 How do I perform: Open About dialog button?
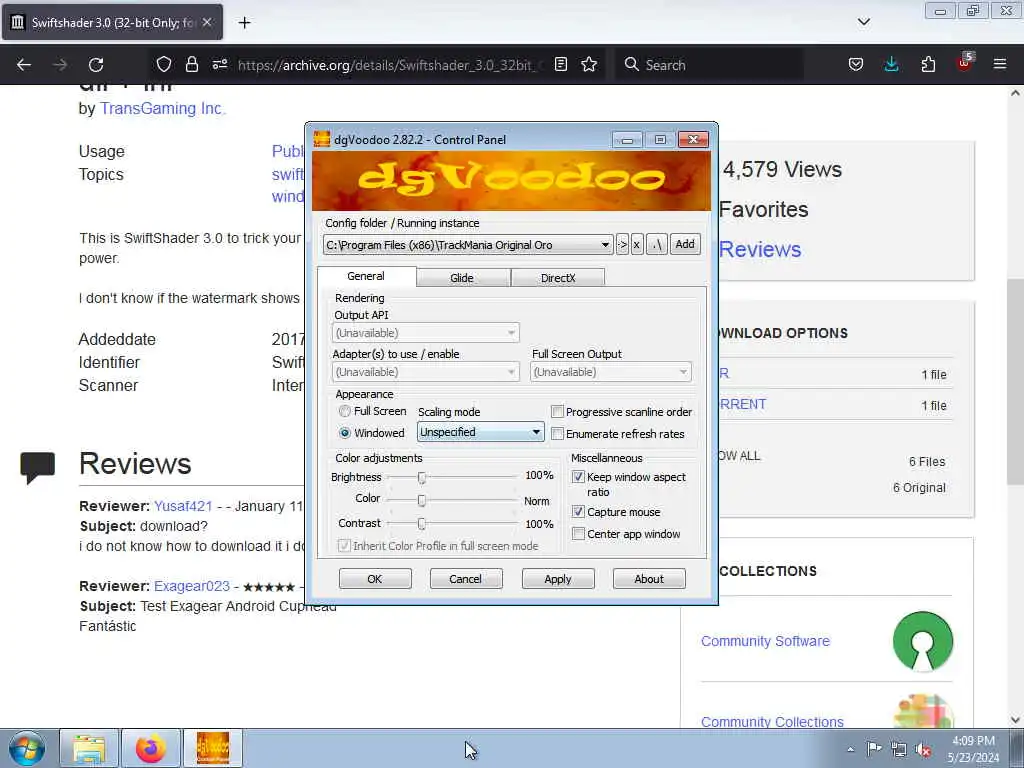tap(648, 579)
